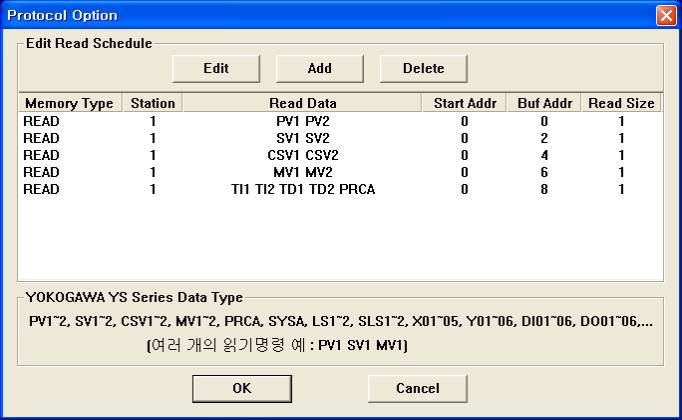Click the Station column header
Image resolution: width=682 pixels, height=420 pixels.
152,103
